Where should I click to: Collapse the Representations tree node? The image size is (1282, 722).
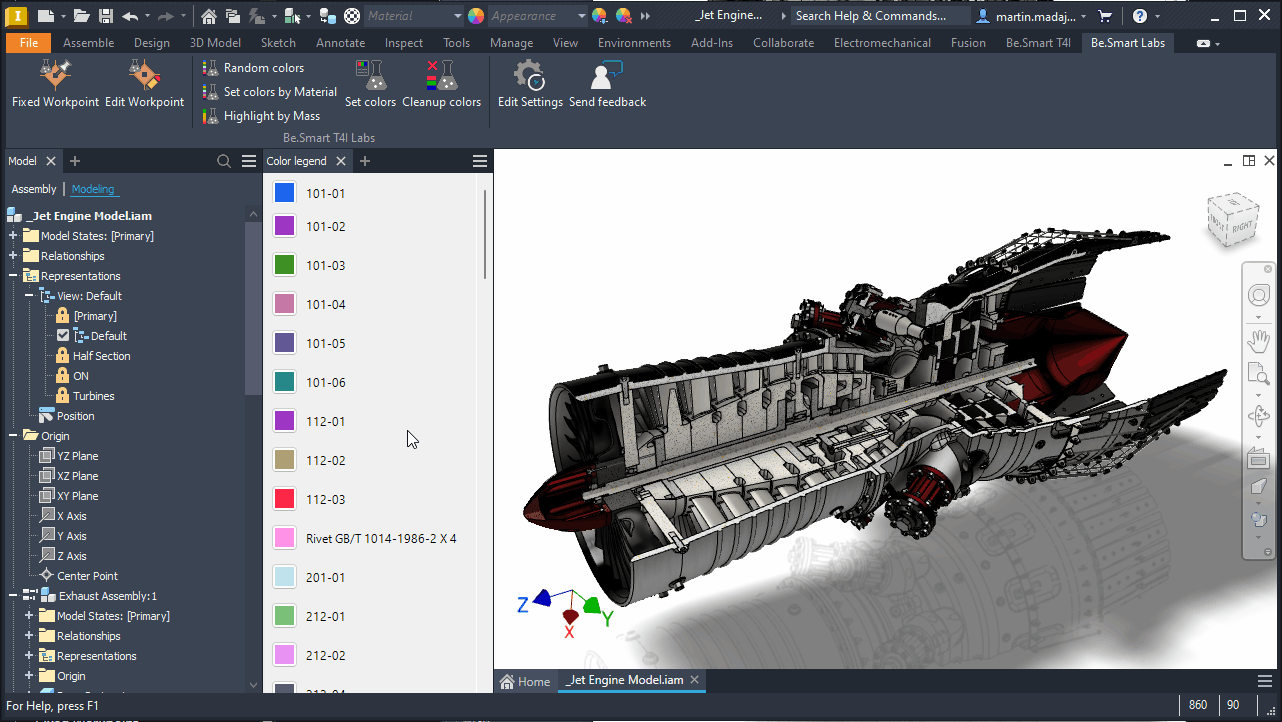pyautogui.click(x=13, y=276)
